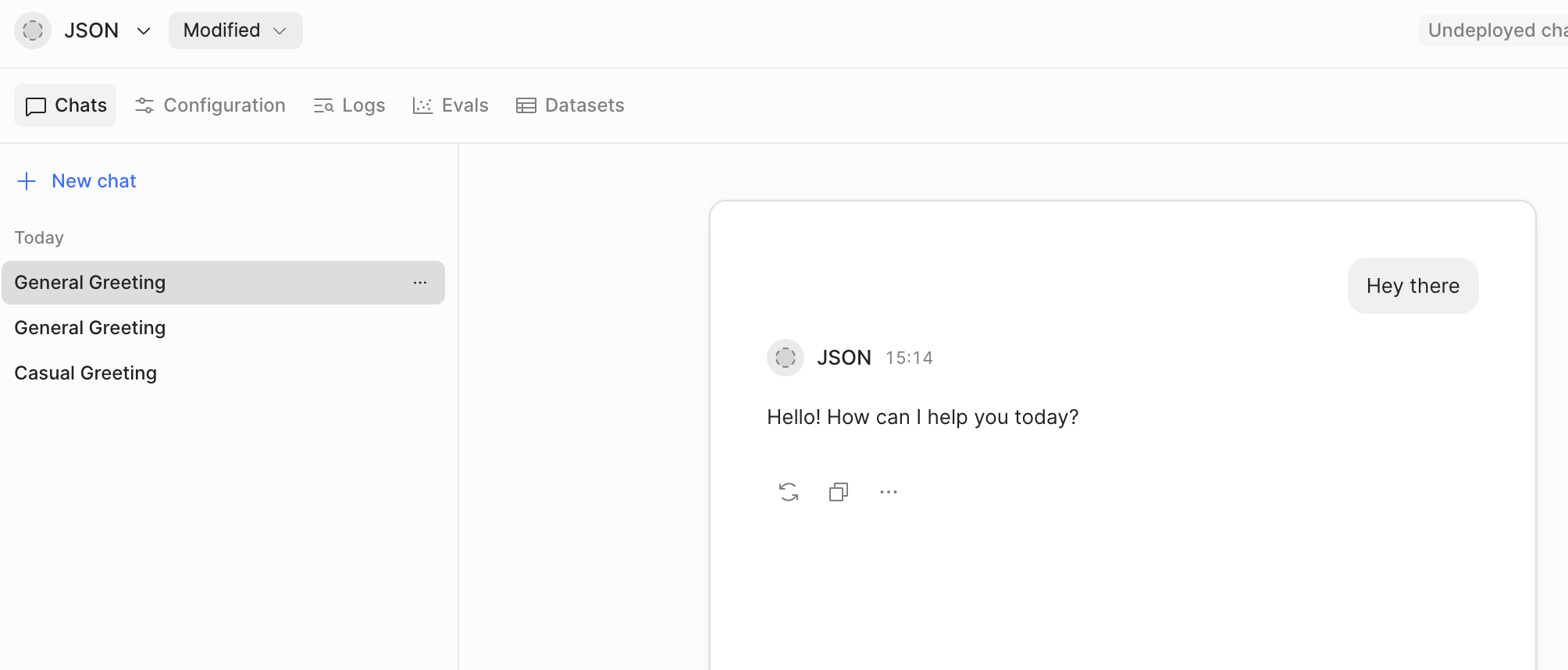
Task: Click the 15:14 message timestamp
Action: click(909, 358)
